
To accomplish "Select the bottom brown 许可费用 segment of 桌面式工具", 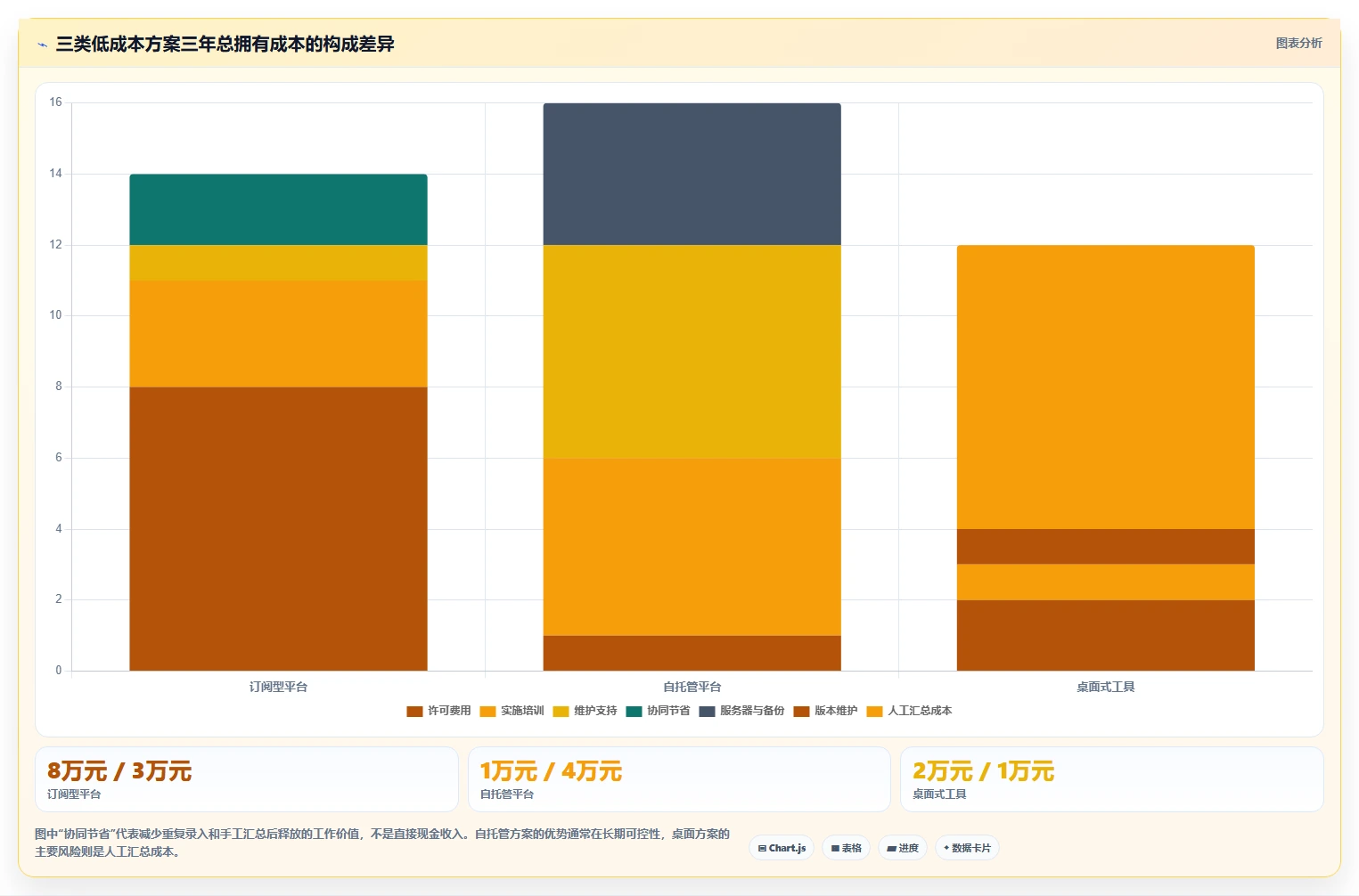I will click(x=1105, y=635).
